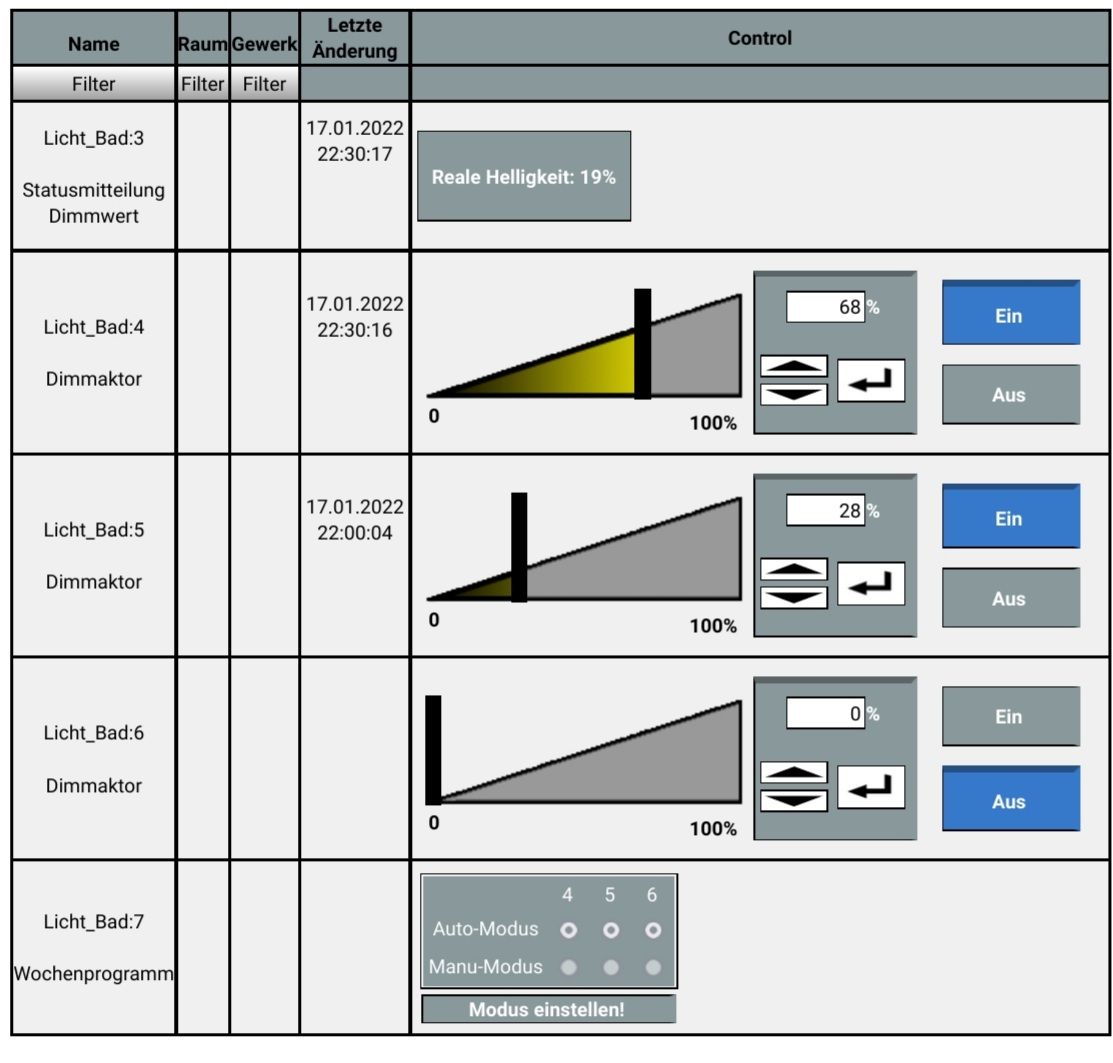1113x1063 pixels.
Task: Click the Modus einstellen! button
Action: click(x=548, y=1009)
